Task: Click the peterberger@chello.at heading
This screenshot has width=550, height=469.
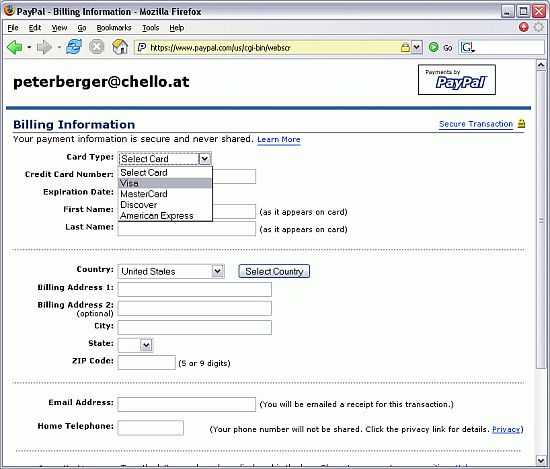Action: click(101, 82)
